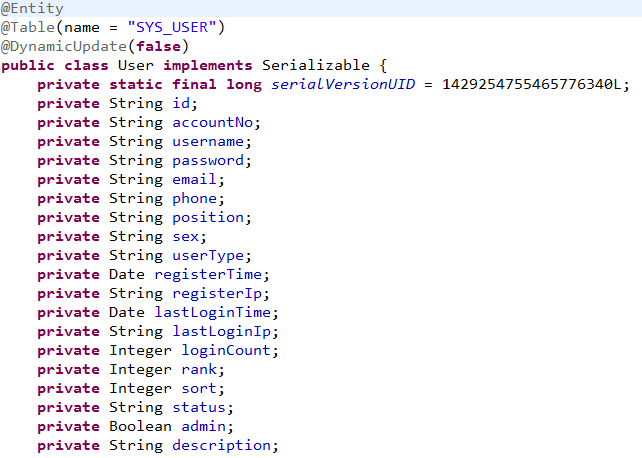
Task: Click the static keyword
Action: click(136, 84)
